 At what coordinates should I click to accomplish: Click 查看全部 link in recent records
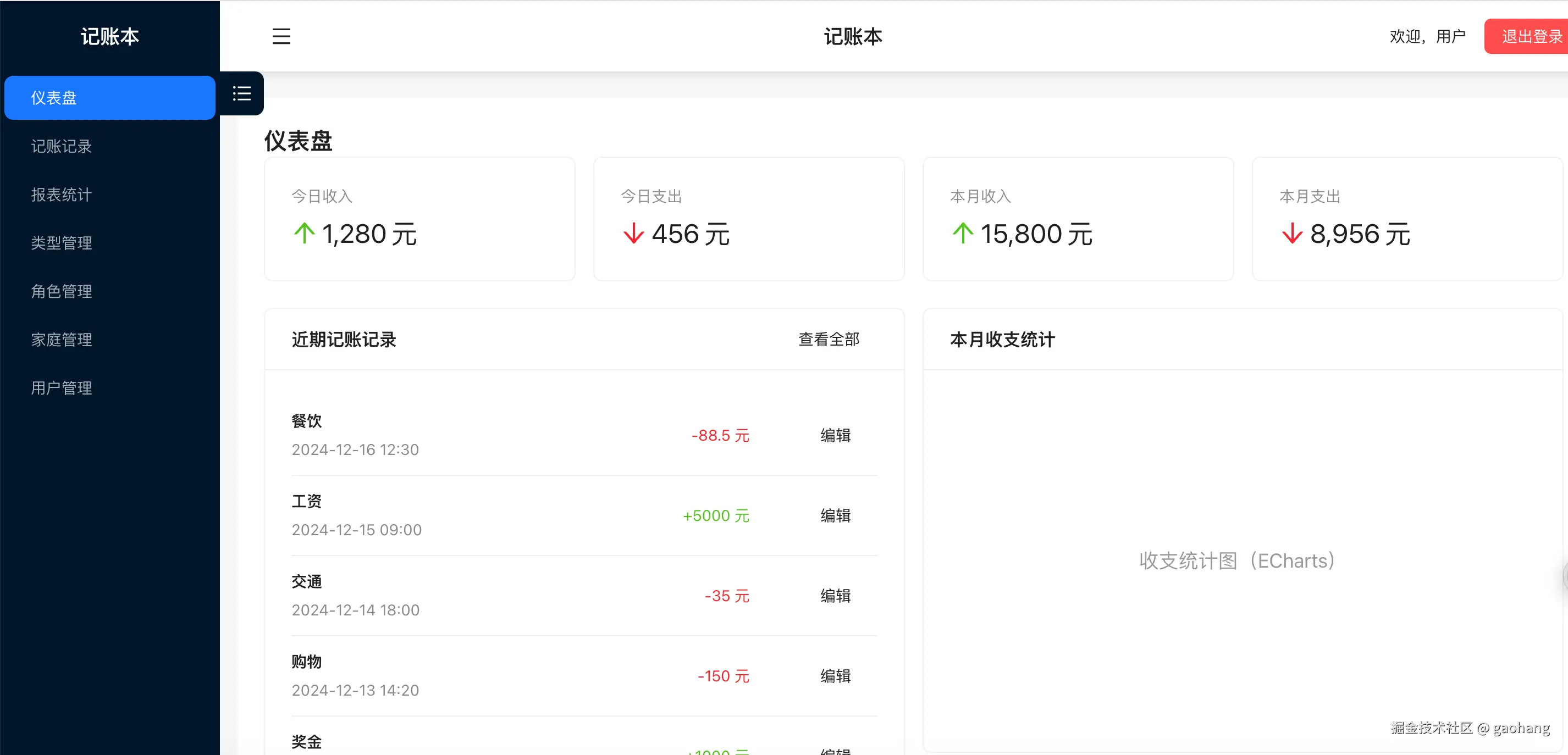tap(829, 340)
